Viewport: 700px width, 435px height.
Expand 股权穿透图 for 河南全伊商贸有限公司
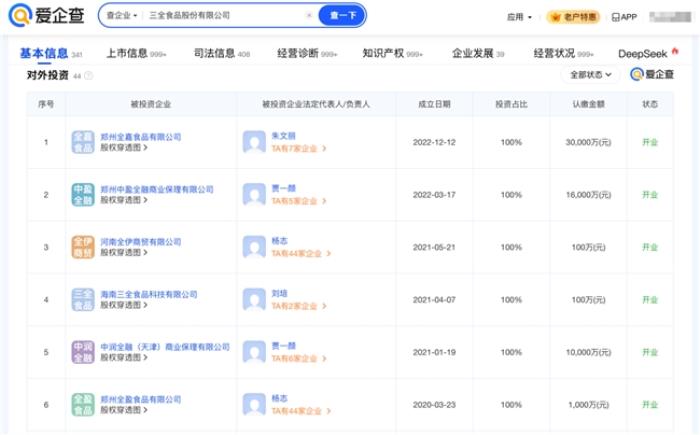(x=124, y=252)
